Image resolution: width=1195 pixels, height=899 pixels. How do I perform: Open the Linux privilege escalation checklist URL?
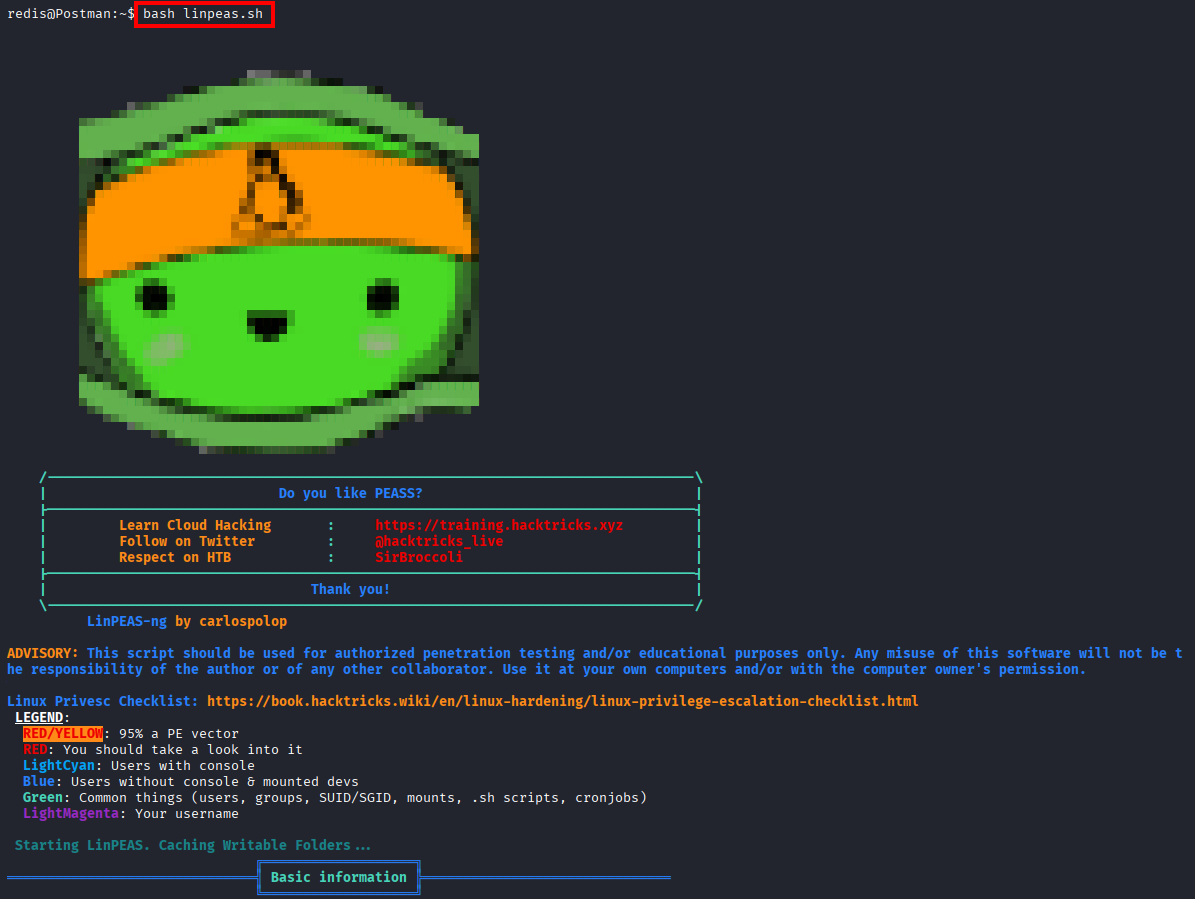562,701
